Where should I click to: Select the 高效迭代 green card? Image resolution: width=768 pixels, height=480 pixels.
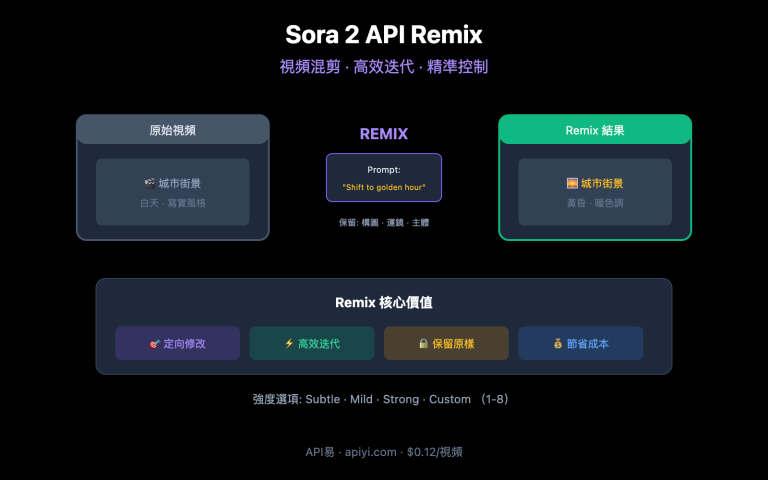tap(312, 343)
